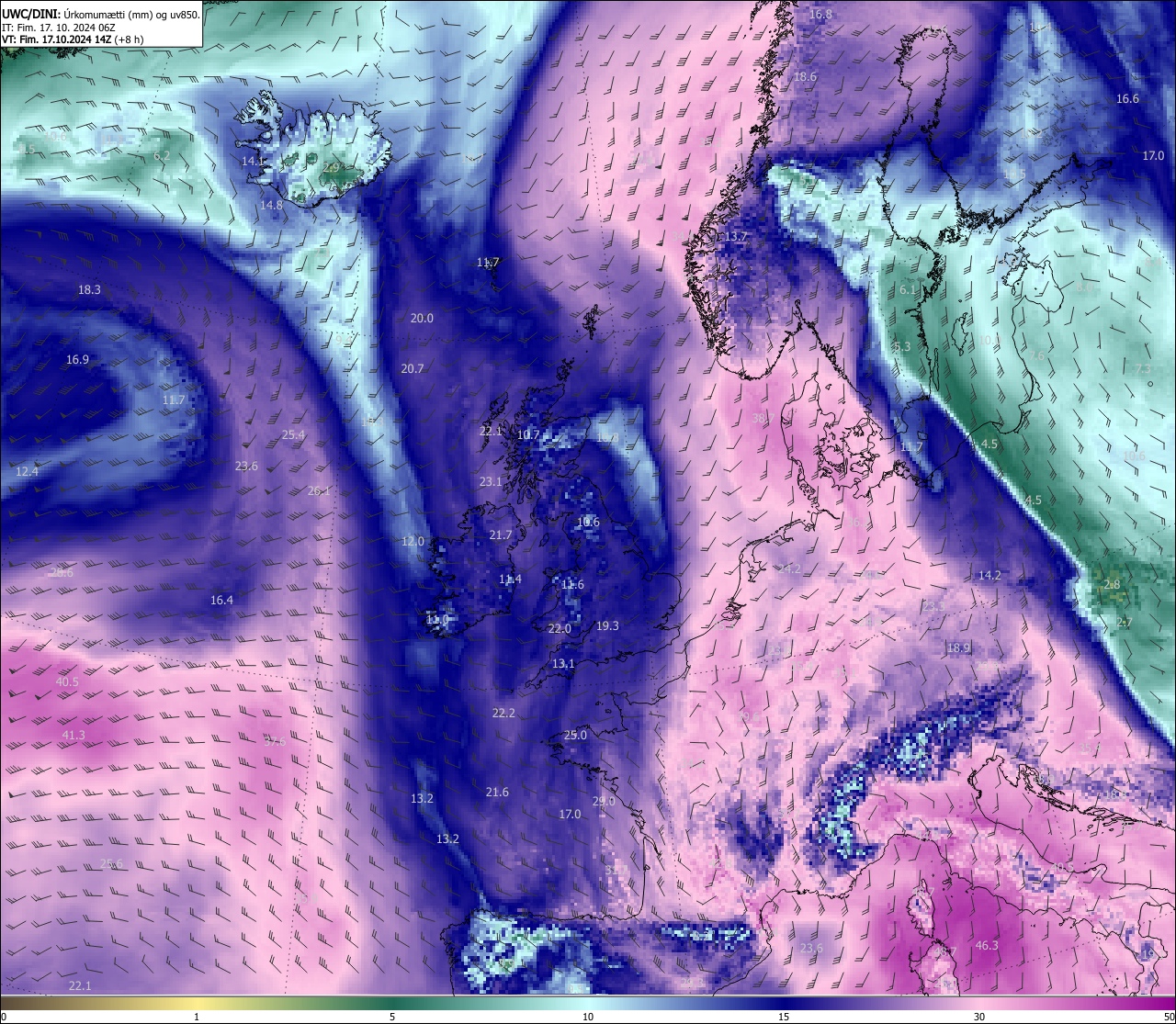Click the '23.1' value west of Scotland
The image size is (1176, 1024).
(x=491, y=481)
